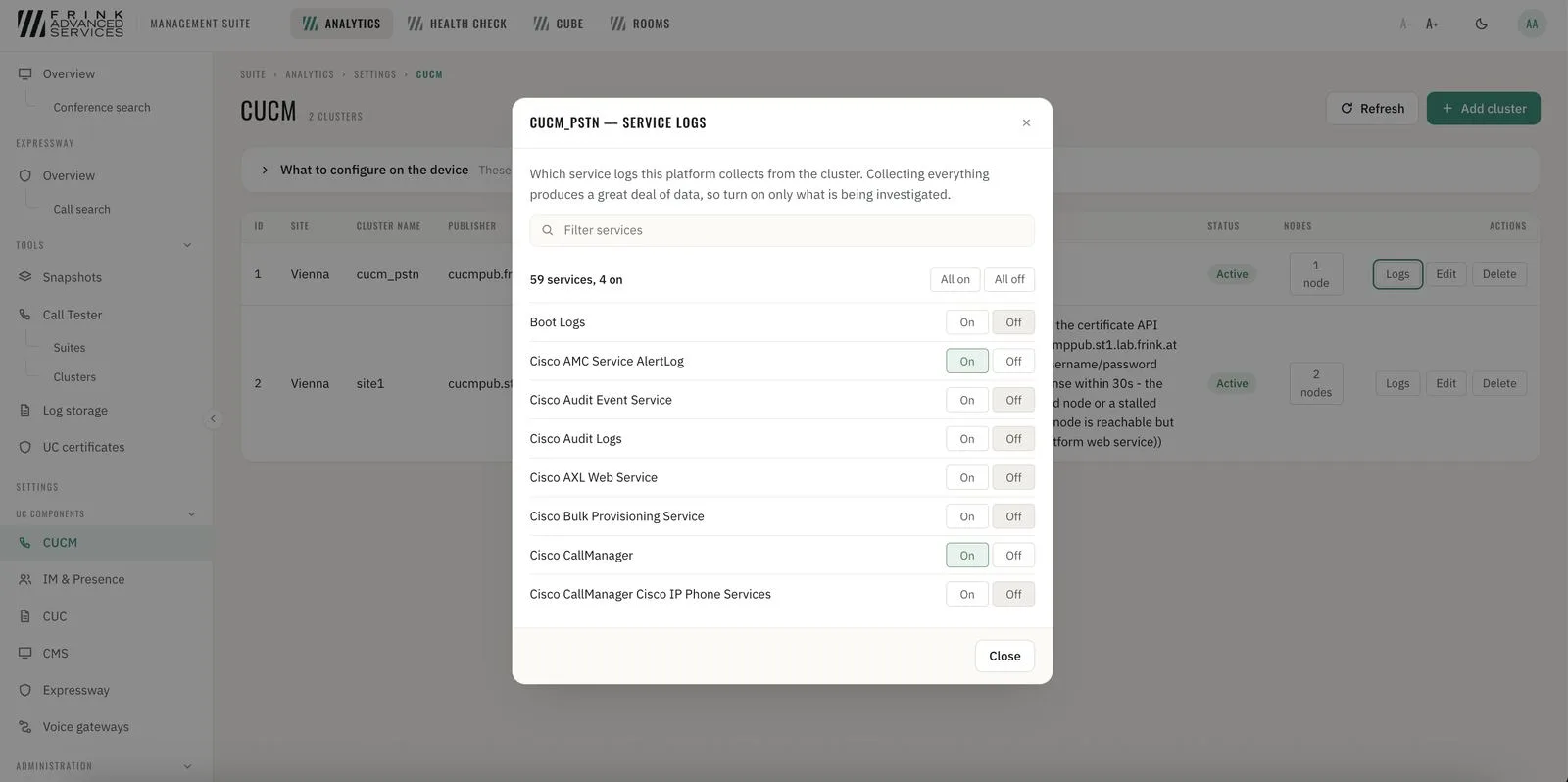Turn Cisco Audit Event Service on
Image resolution: width=1568 pixels, height=782 pixels.
[967, 400]
